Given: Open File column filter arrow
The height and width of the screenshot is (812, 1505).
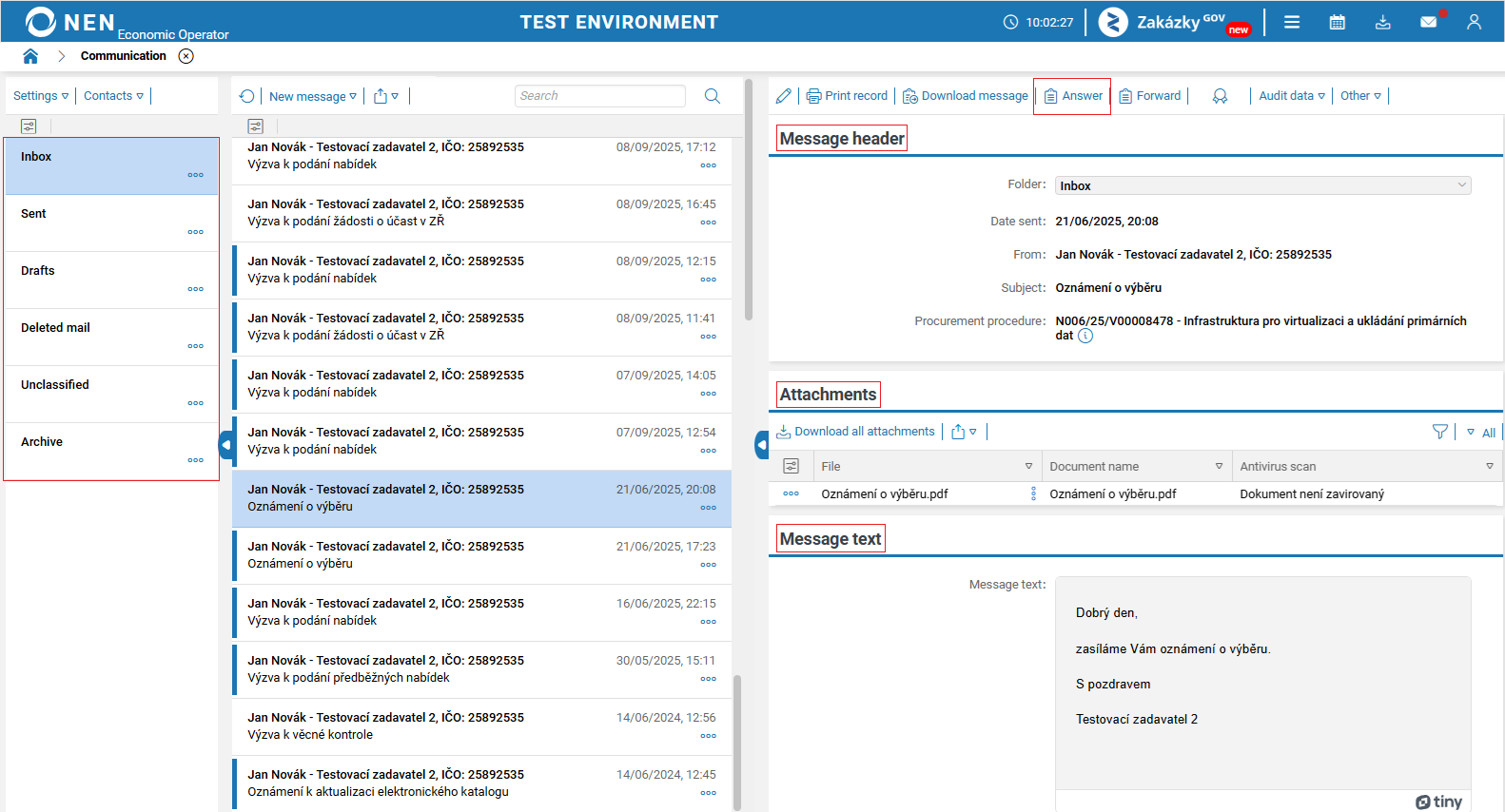Looking at the screenshot, I should (x=1028, y=466).
